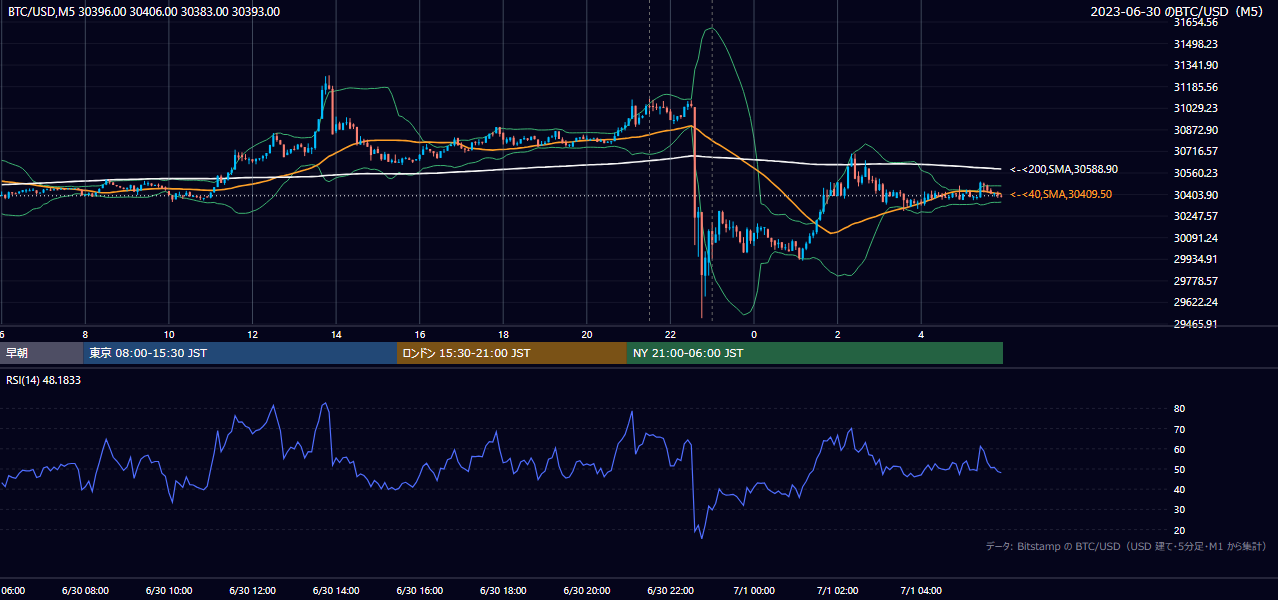Click the 30872.90 price axis label
This screenshot has height=600, width=1278.
pyautogui.click(x=1195, y=130)
